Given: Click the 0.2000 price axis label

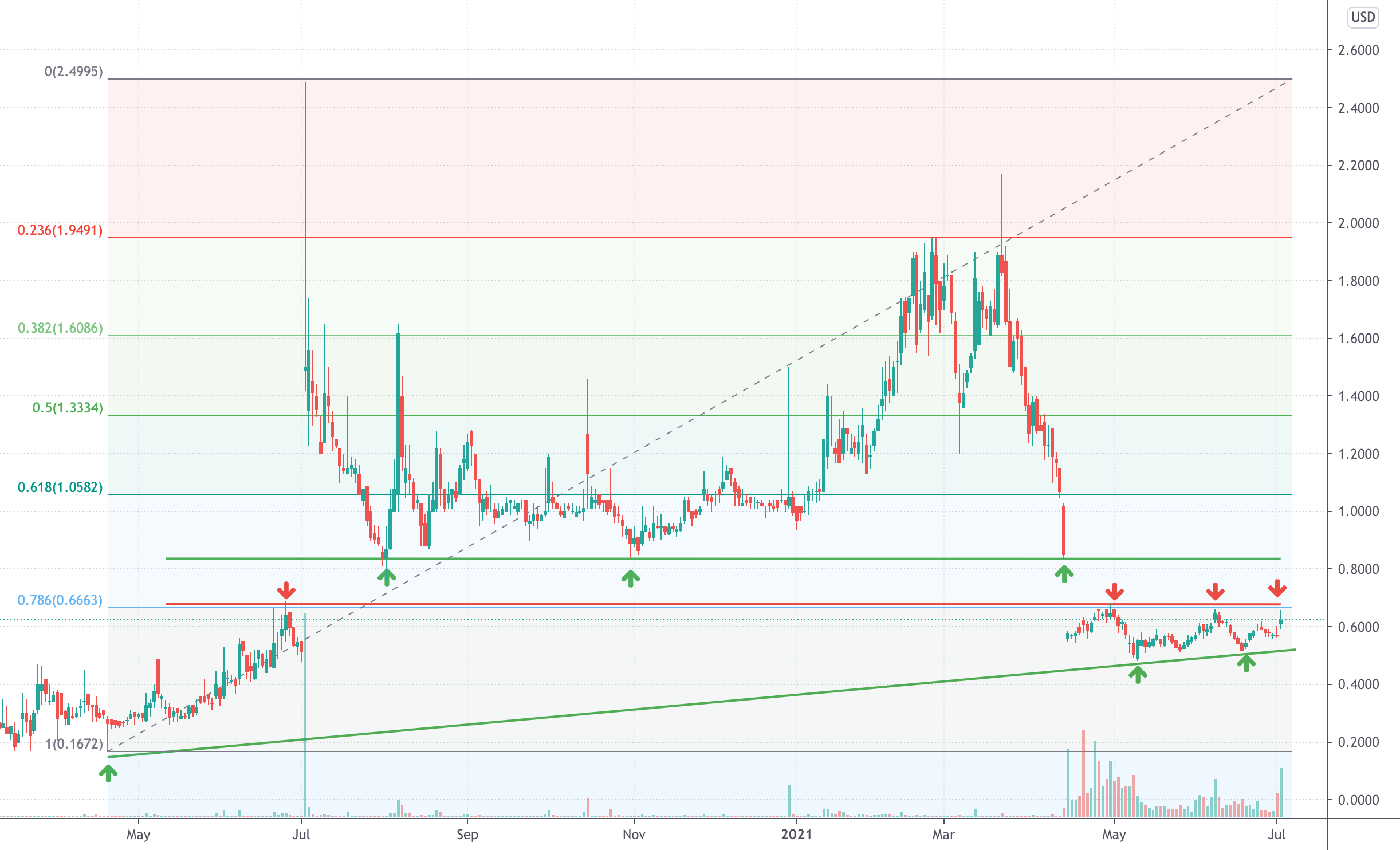Looking at the screenshot, I should [x=1358, y=742].
